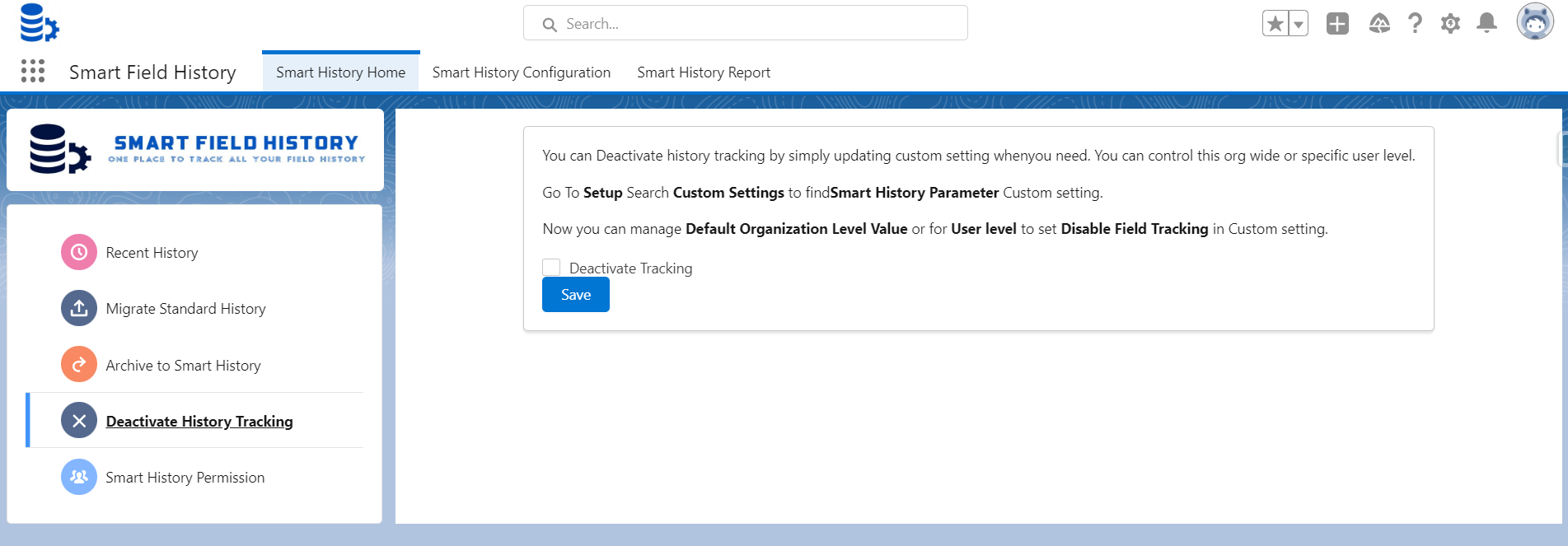
Task: Switch to Smart History Report tab
Action: (703, 72)
